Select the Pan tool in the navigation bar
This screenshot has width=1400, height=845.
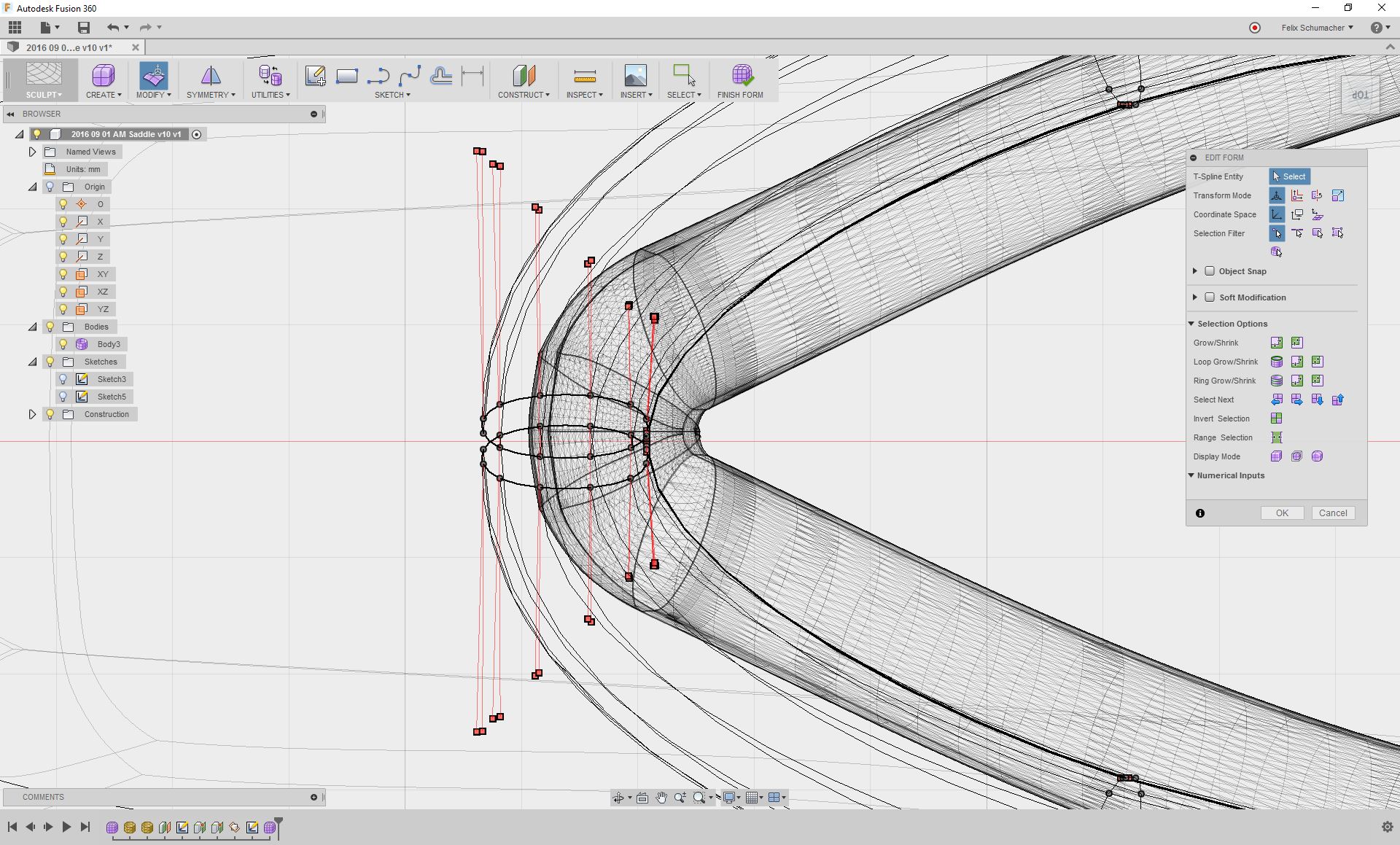click(x=660, y=797)
